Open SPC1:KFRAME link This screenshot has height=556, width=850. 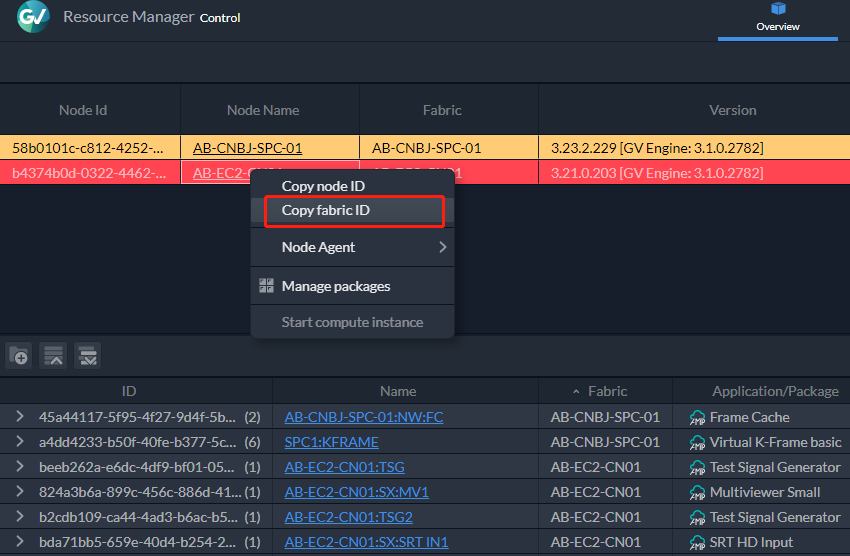[331, 442]
